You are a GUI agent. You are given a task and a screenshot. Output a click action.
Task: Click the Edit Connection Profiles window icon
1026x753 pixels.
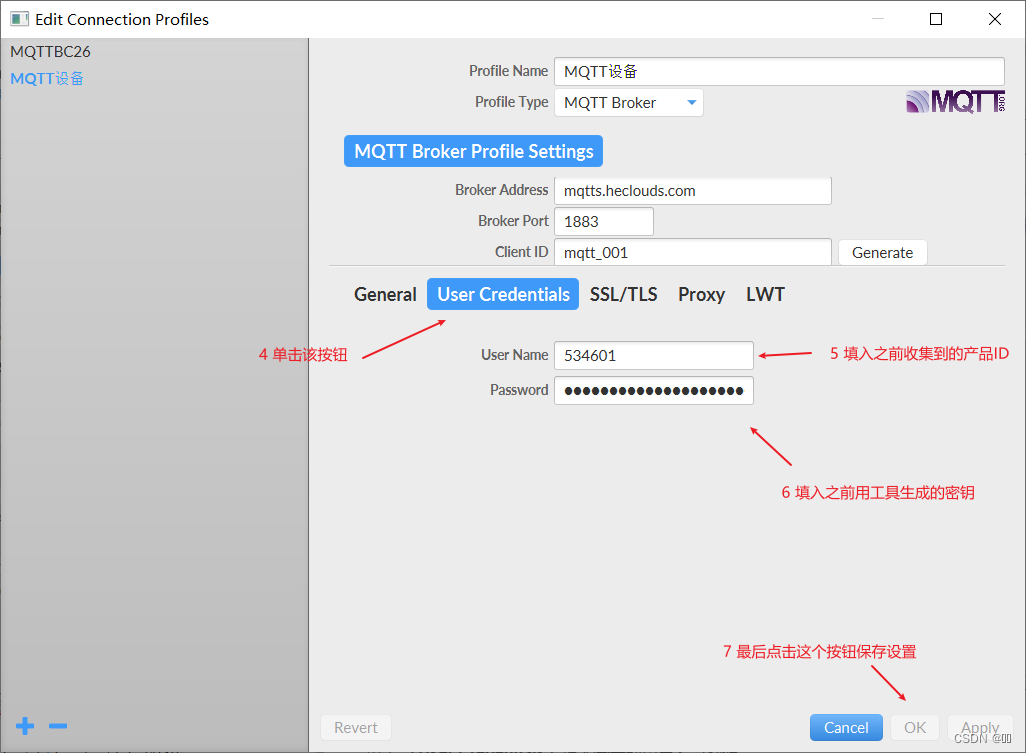click(20, 19)
